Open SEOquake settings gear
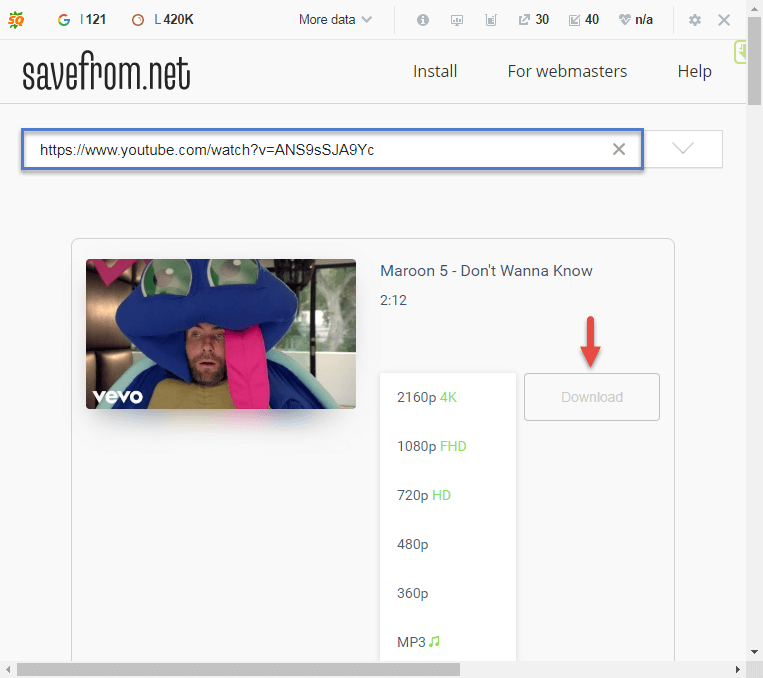This screenshot has width=763, height=678. point(695,20)
